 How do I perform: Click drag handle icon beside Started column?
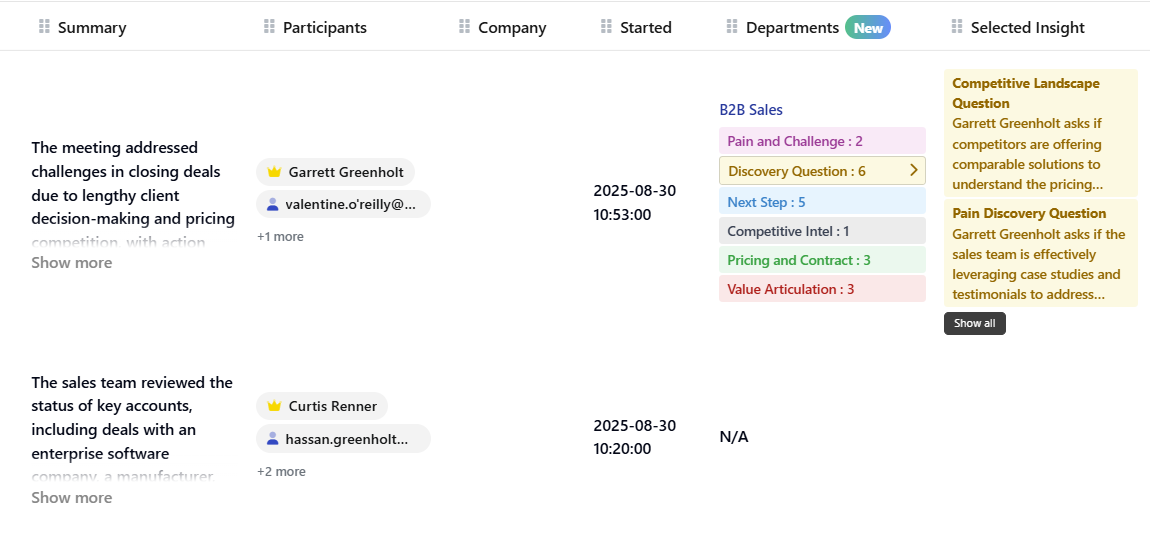pos(606,27)
